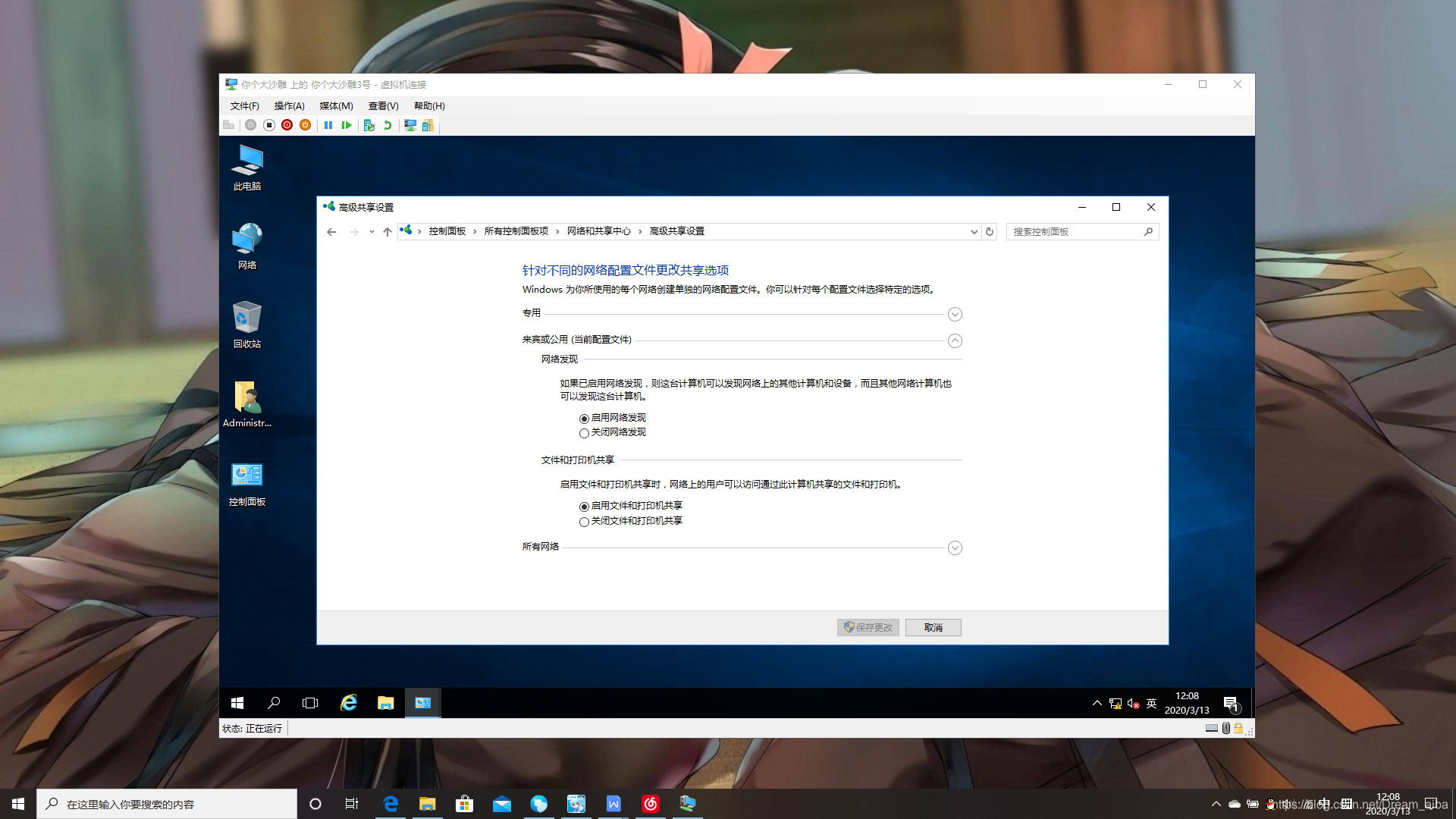The width and height of the screenshot is (1456, 819).
Task: Click the VM network tray icon
Action: point(1116,704)
